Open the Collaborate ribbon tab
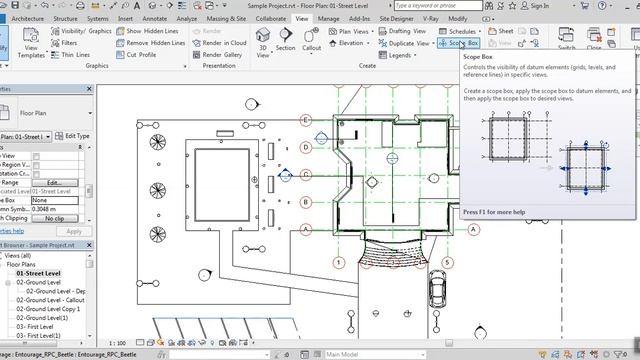This screenshot has width=640, height=360. 271,19
